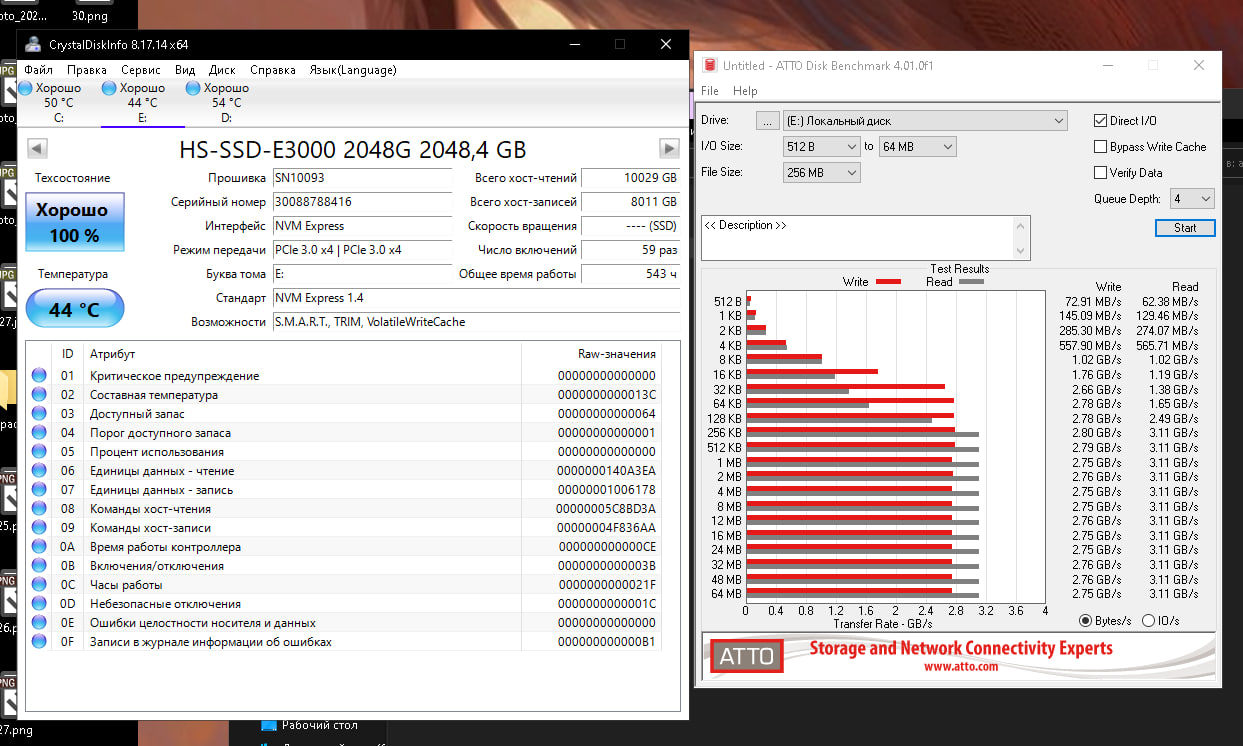Click status orb for attribute 02
The width and height of the screenshot is (1243, 746).
point(39,395)
